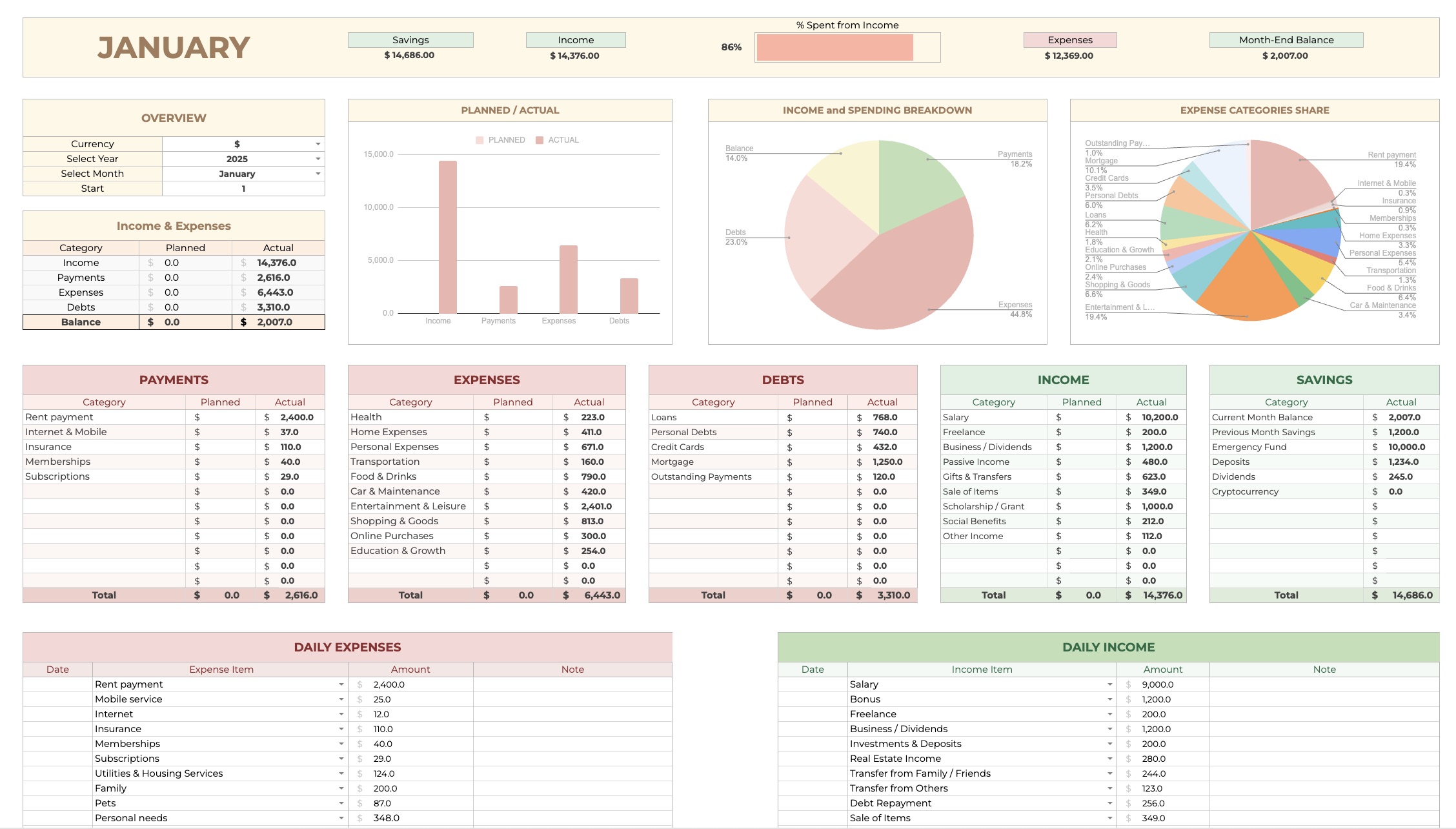The width and height of the screenshot is (1456, 829).
Task: Select the Date cell beside Salary entry
Action: 812,684
